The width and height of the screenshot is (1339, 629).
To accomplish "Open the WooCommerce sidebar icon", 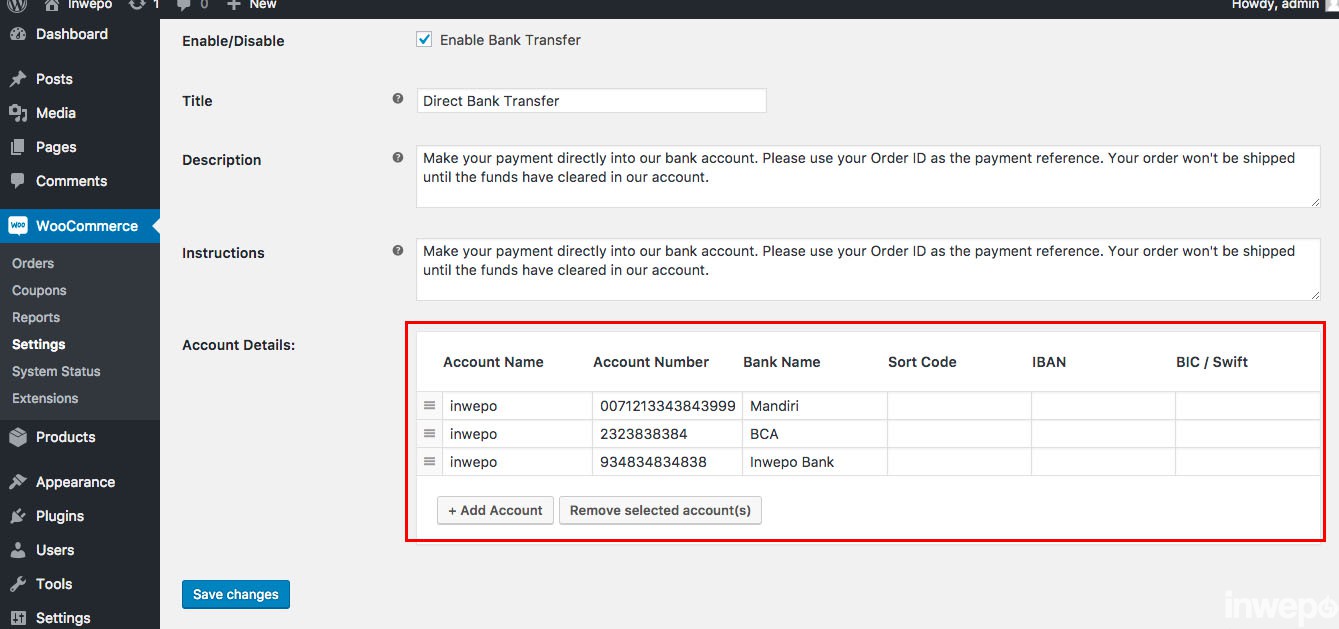I will point(17,225).
